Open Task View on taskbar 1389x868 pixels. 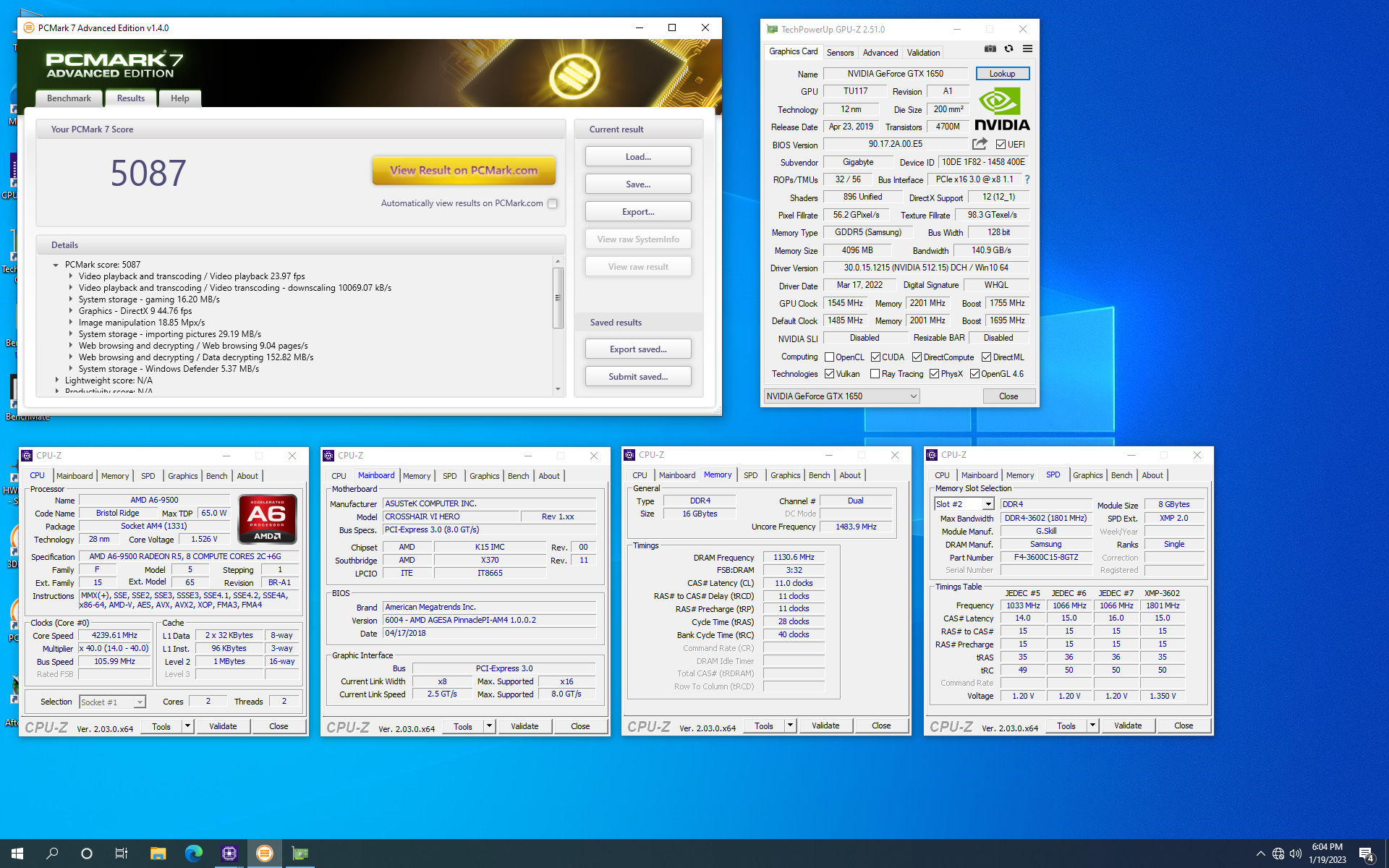(x=122, y=854)
